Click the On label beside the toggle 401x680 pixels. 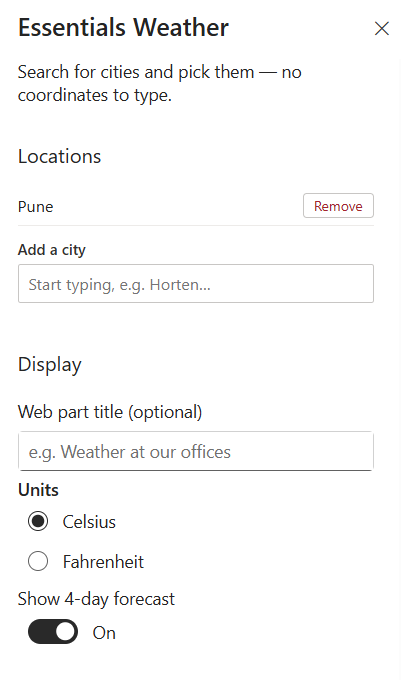click(x=104, y=633)
